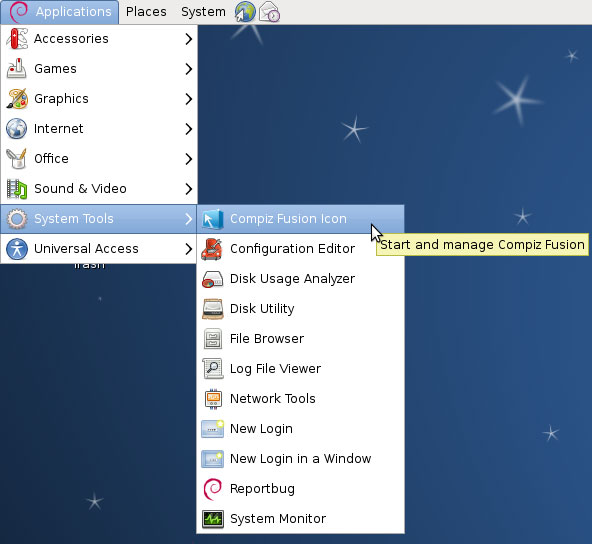Select the System Tools category
Viewport: 592px width, 544px height.
coord(99,219)
